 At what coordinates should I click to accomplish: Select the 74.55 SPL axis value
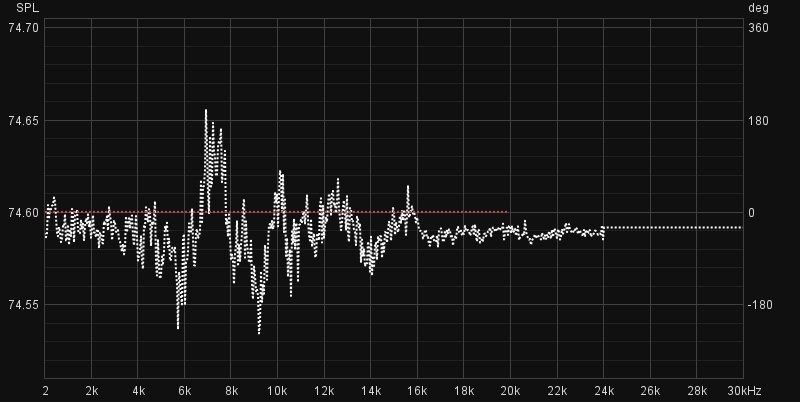23,305
